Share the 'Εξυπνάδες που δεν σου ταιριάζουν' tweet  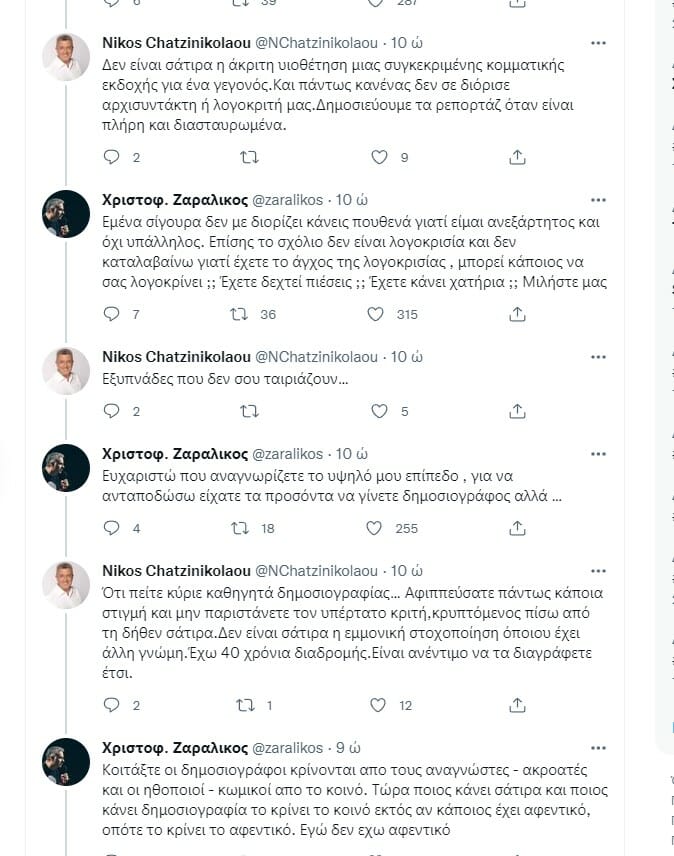(517, 411)
